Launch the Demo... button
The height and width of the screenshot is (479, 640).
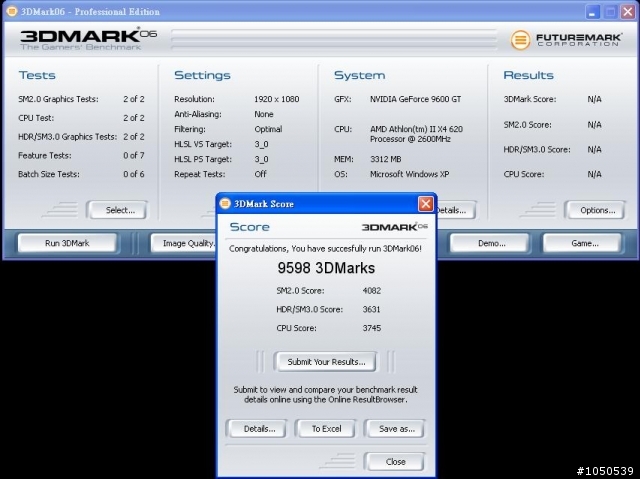[x=490, y=243]
